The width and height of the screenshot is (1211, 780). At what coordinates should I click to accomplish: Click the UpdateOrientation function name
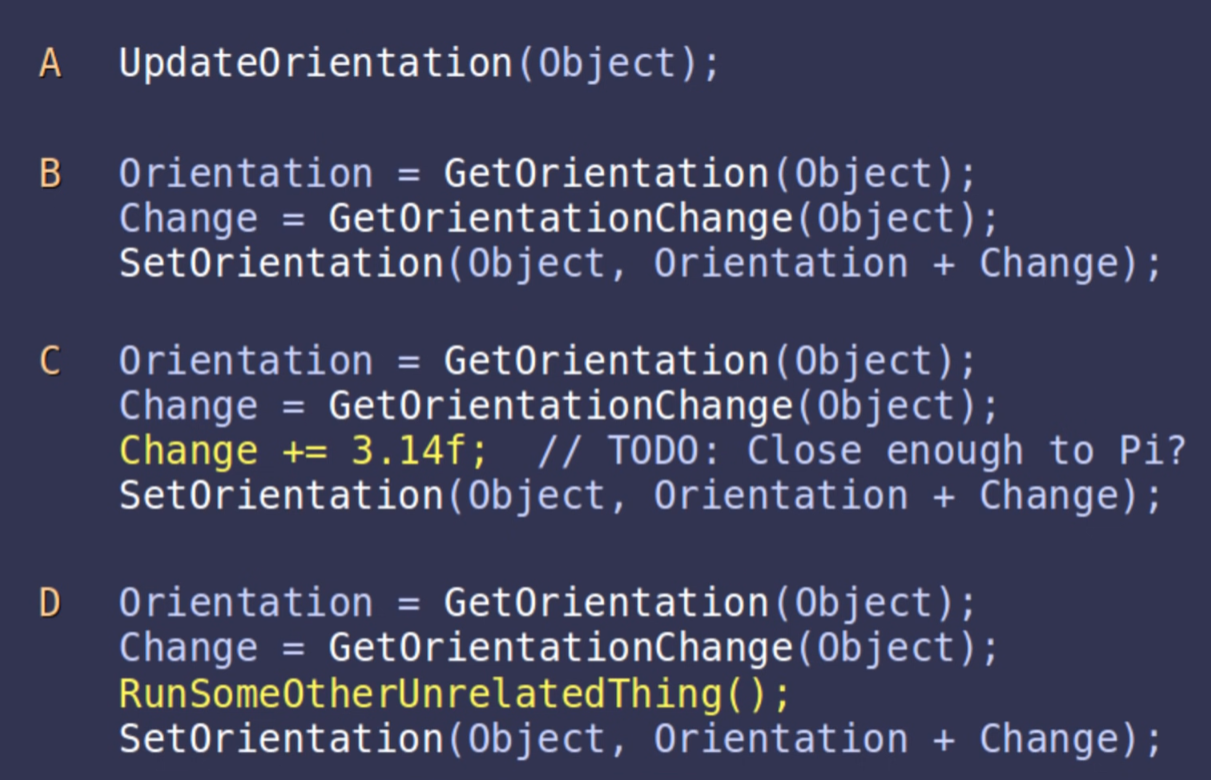click(316, 63)
